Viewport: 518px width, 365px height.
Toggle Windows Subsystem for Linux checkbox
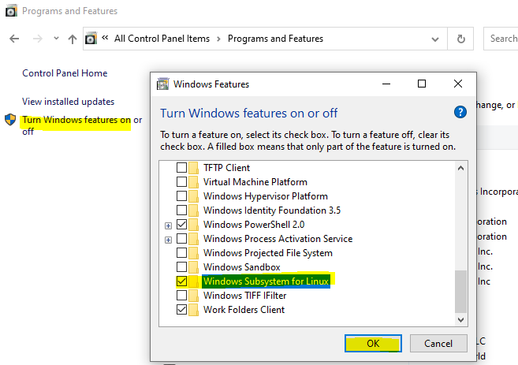click(182, 281)
